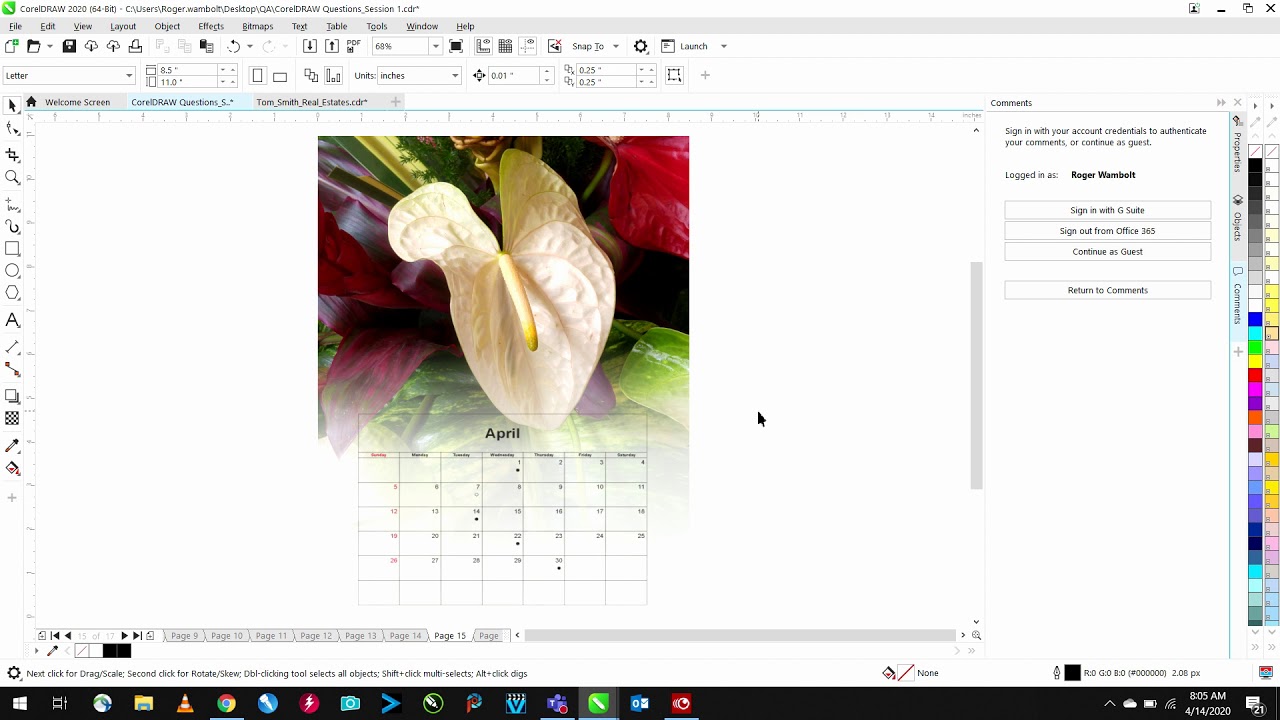Go to the last page arrow

137,636
